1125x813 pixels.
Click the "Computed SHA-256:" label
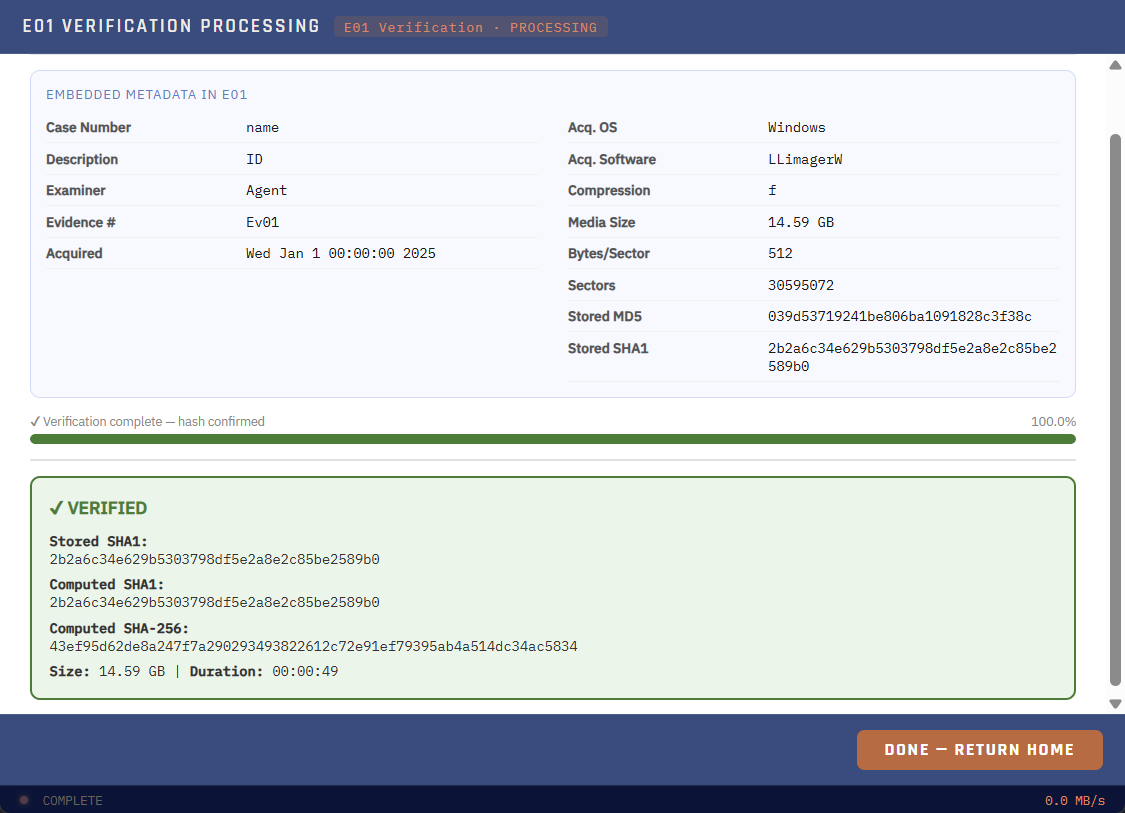pyautogui.click(x=119, y=629)
